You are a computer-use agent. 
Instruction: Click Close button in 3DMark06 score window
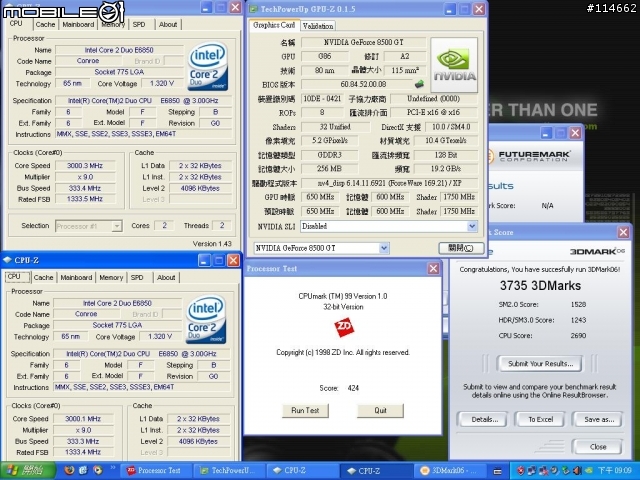pyautogui.click(x=598, y=447)
